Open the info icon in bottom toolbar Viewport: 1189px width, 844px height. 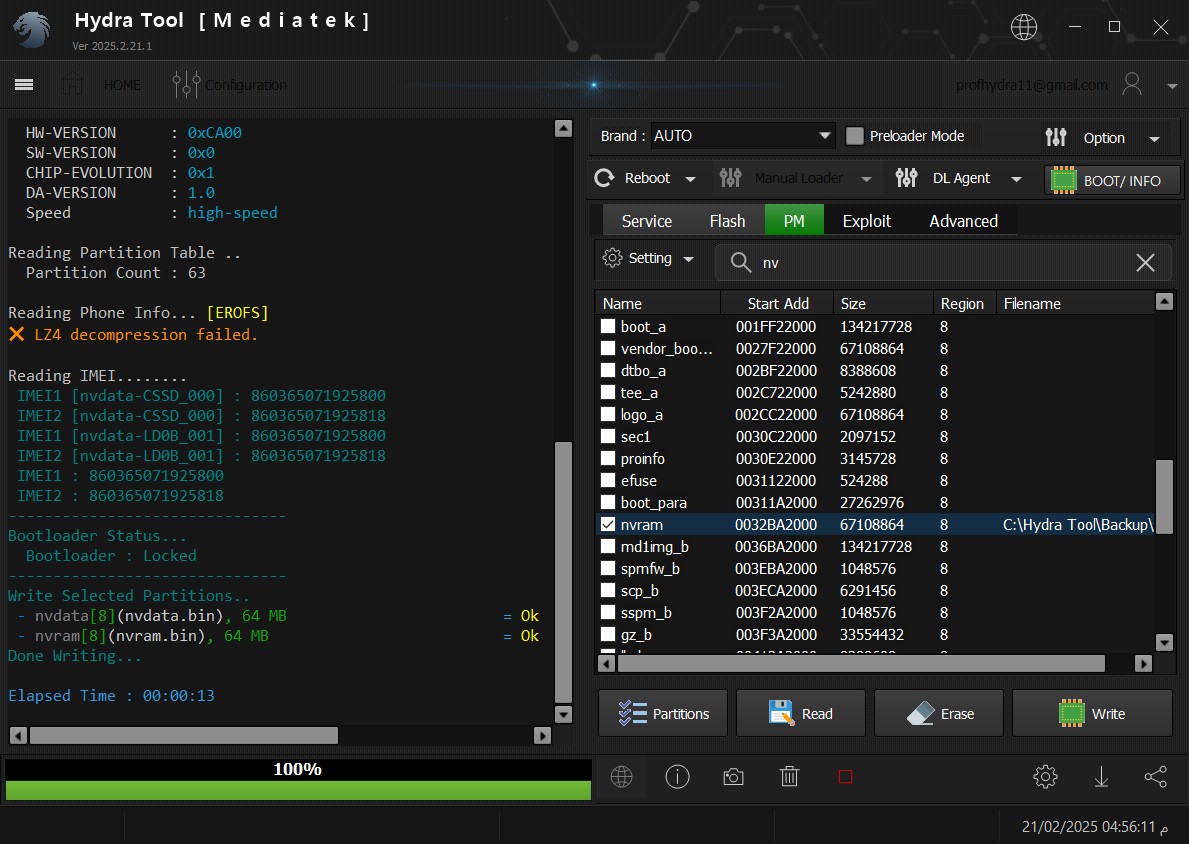677,777
